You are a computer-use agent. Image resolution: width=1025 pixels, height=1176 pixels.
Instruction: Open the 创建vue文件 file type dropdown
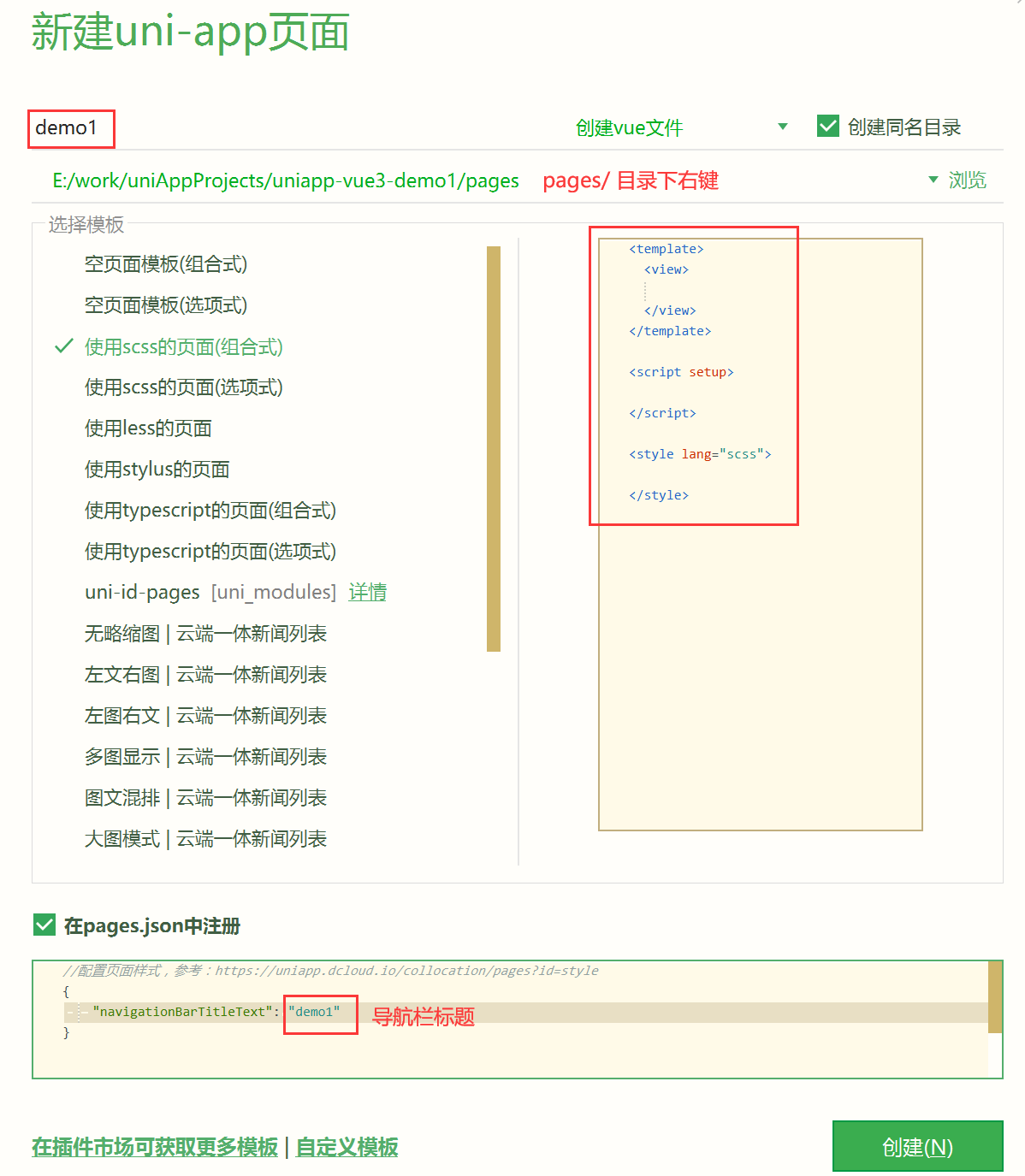click(629, 127)
